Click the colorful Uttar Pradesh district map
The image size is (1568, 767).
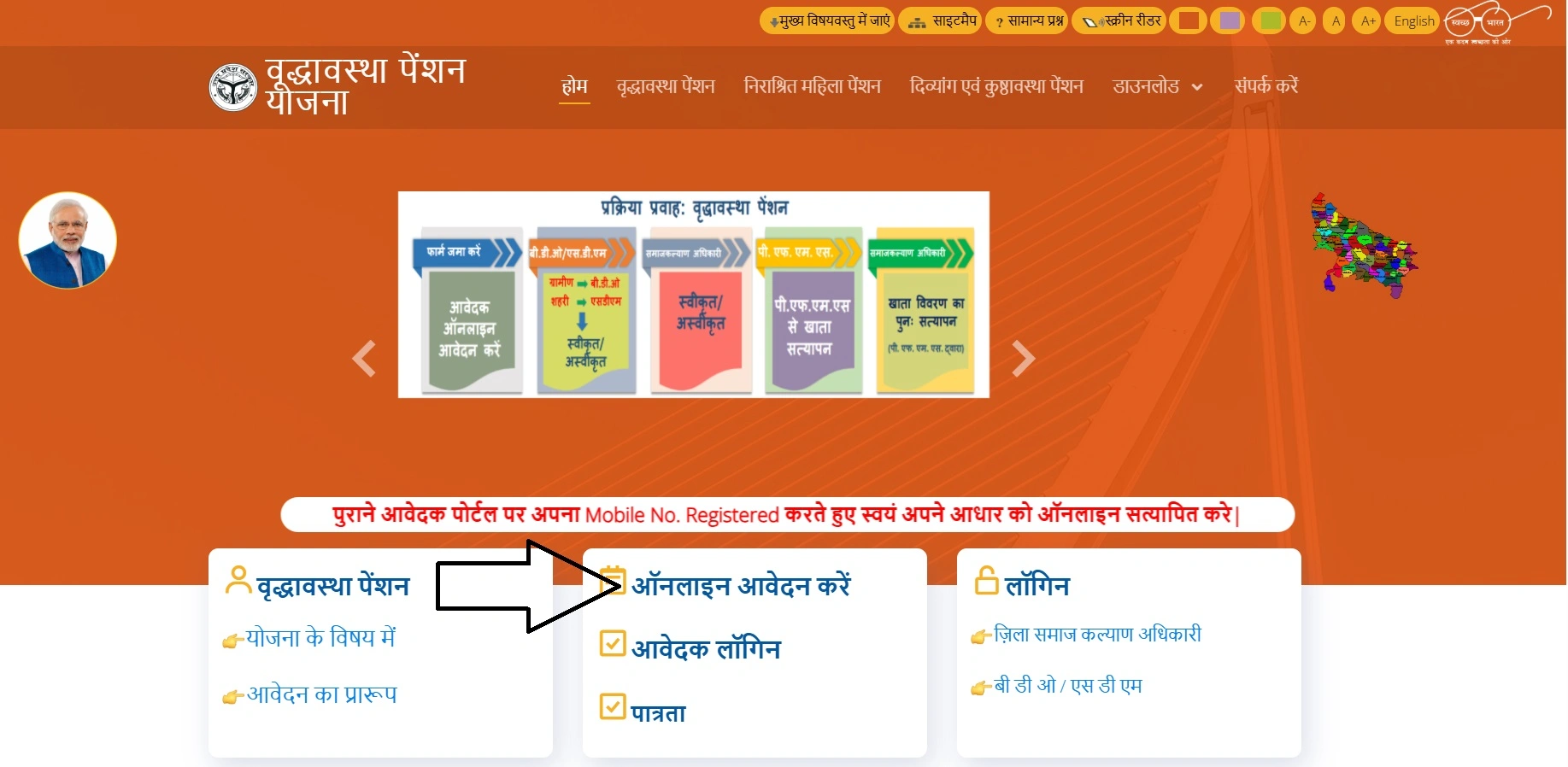coord(1365,245)
